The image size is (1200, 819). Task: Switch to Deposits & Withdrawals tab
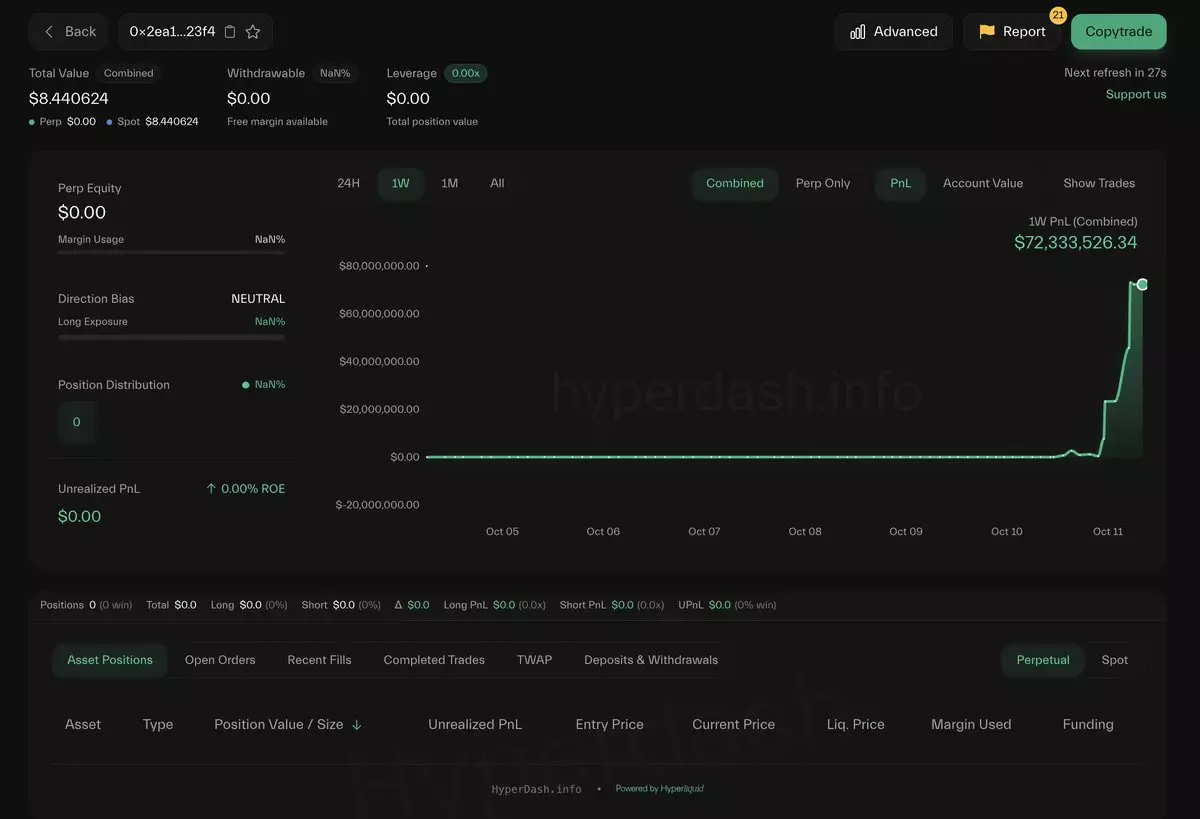[650, 660]
